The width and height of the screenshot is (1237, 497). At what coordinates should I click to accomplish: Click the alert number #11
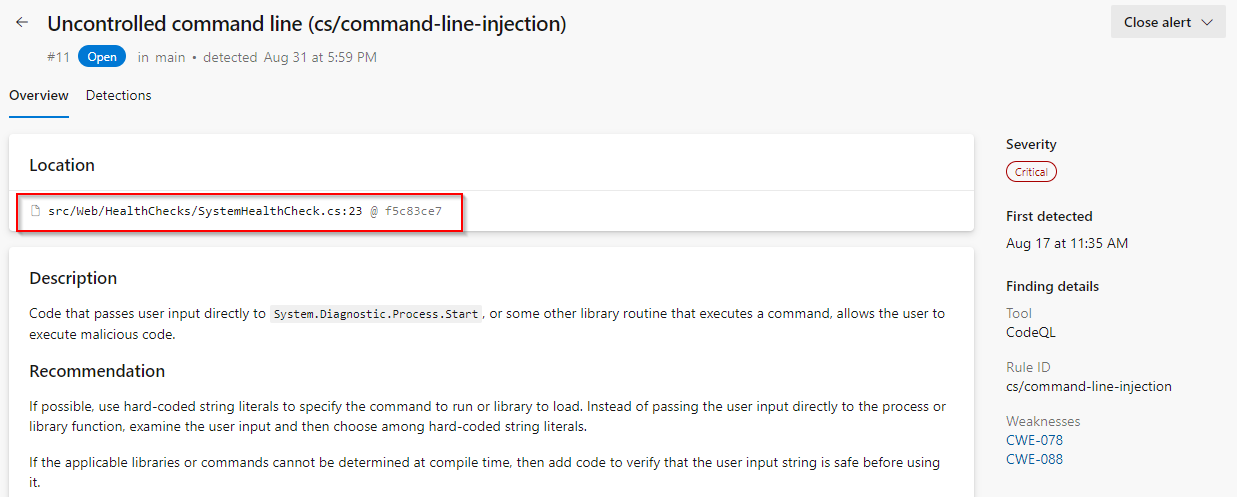pos(58,57)
